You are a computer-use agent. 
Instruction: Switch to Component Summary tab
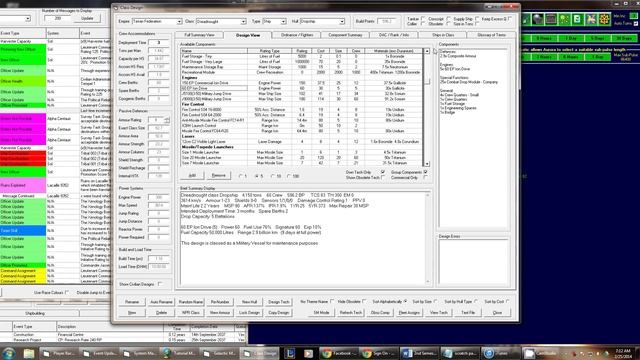pos(345,35)
